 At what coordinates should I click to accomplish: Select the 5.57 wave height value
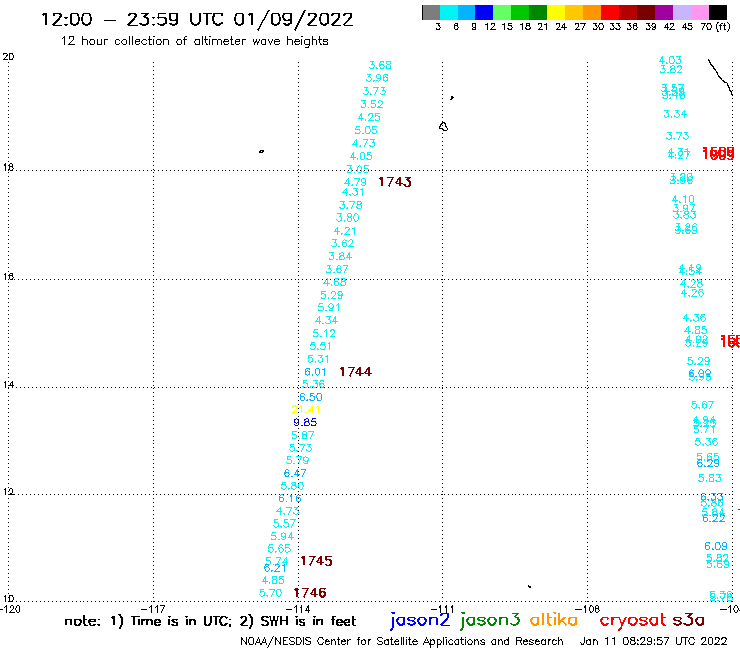coord(285,523)
